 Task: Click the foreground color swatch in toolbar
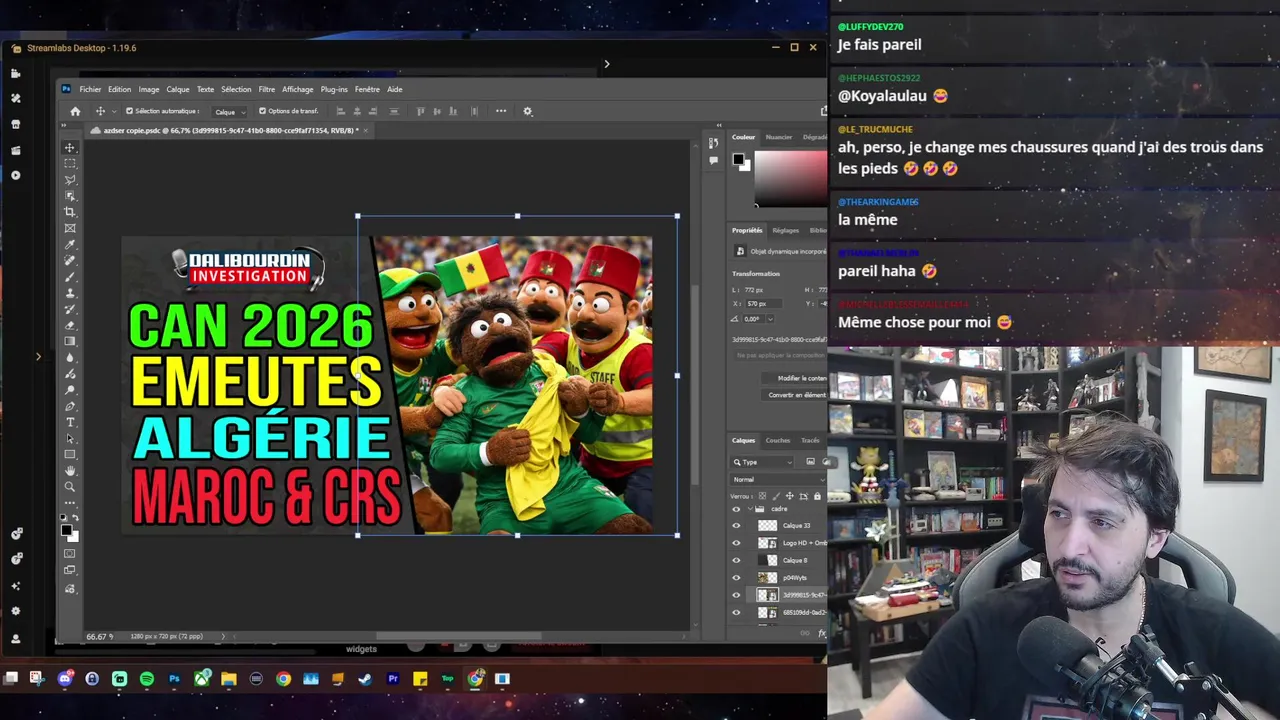click(67, 530)
